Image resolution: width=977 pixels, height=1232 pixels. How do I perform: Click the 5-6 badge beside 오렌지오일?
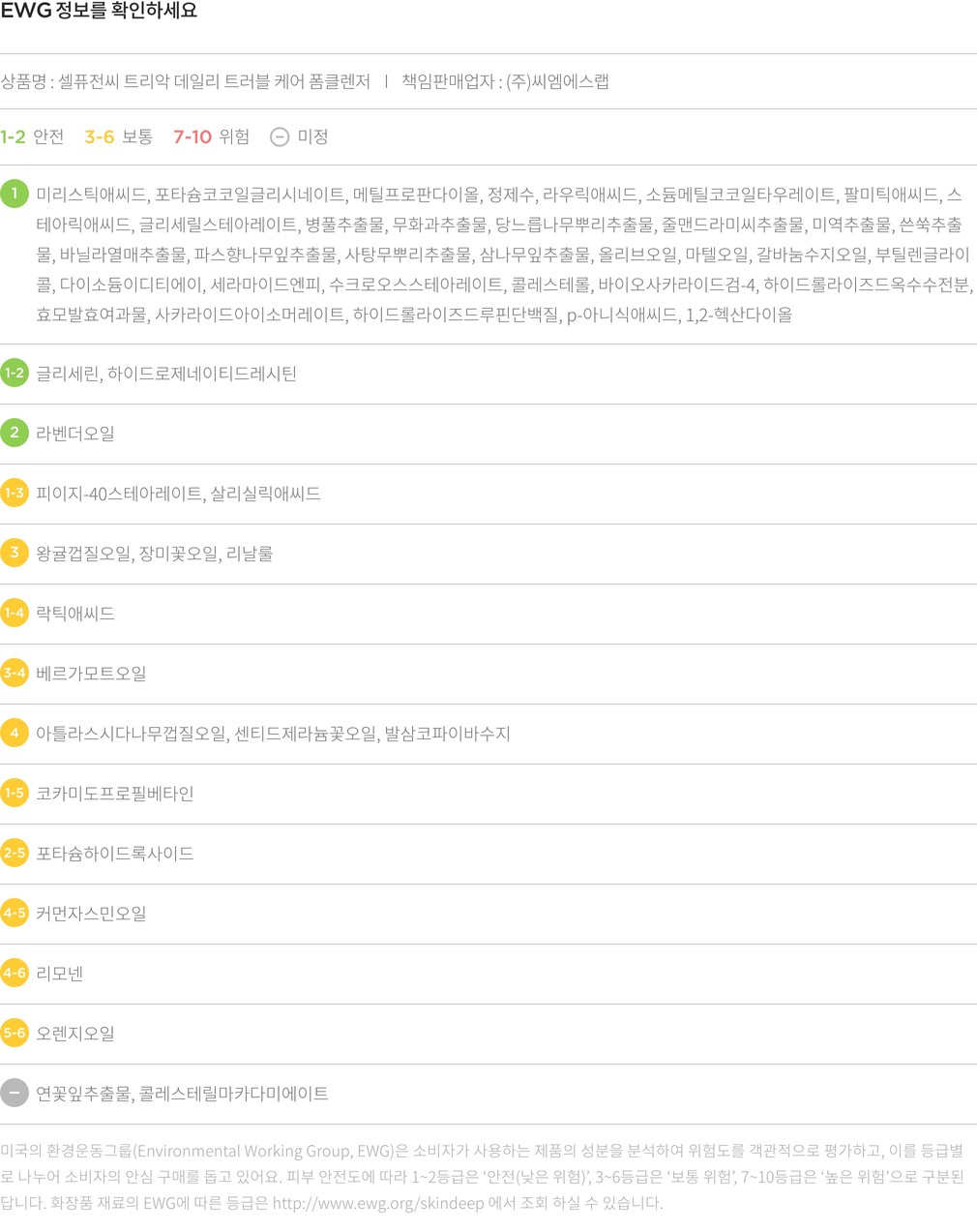point(15,1033)
